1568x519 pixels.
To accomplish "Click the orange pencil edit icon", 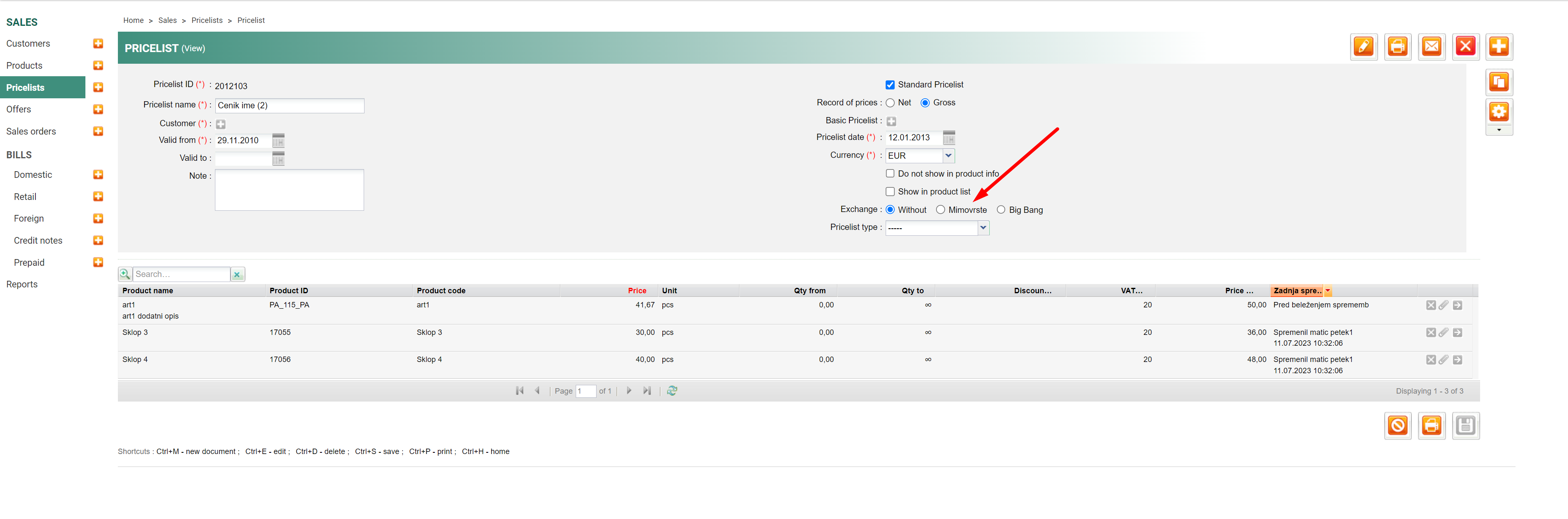I will tap(1363, 47).
